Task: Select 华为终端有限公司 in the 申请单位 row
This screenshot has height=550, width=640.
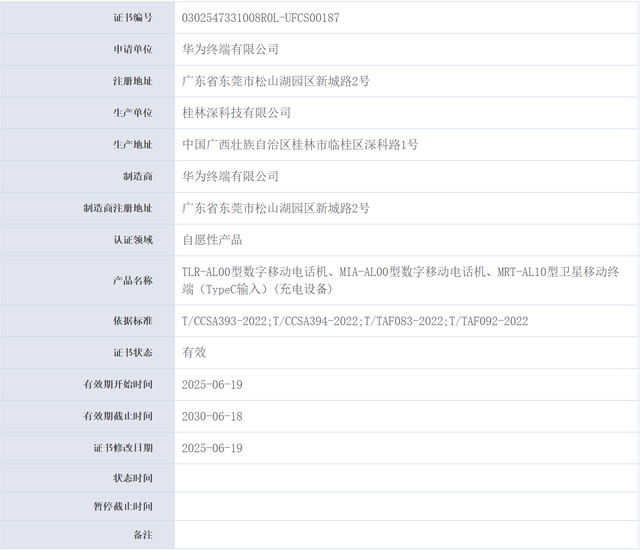Action: tap(230, 49)
